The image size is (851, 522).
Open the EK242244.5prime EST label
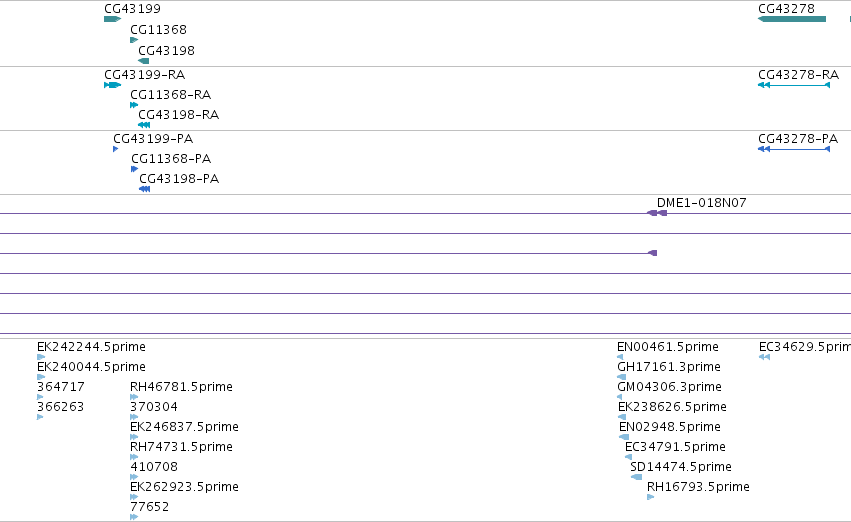[x=91, y=347]
